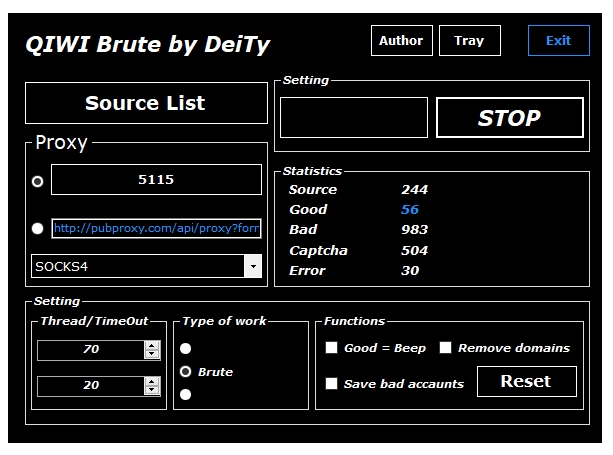Image resolution: width=613 pixels, height=455 pixels.
Task: Select the Brute type of work option
Action: tap(185, 371)
